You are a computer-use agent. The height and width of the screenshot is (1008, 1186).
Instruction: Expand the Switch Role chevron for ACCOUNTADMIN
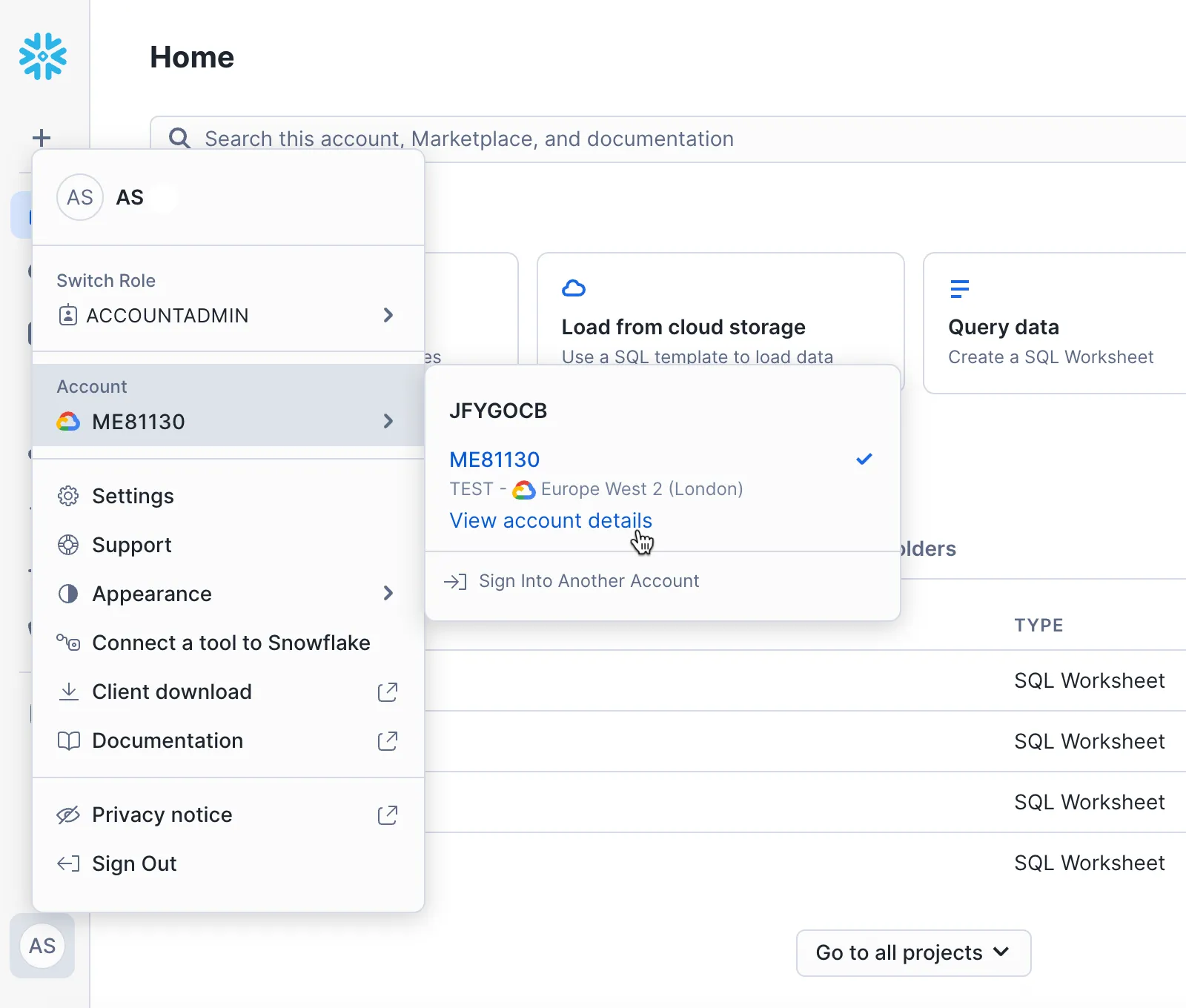coord(388,315)
